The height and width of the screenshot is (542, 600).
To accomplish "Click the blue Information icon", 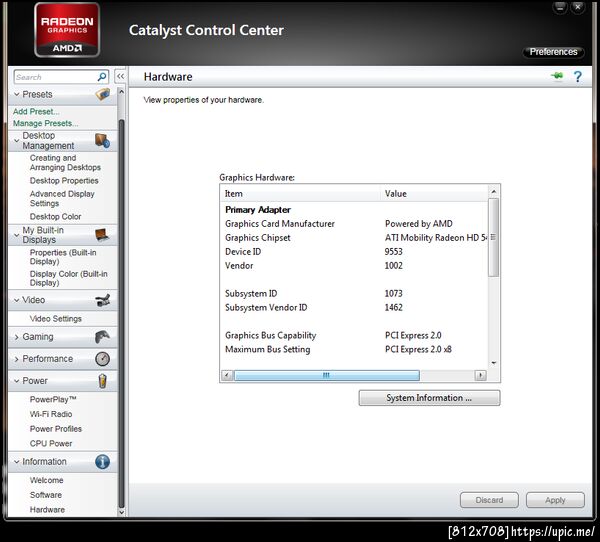I will tap(102, 462).
